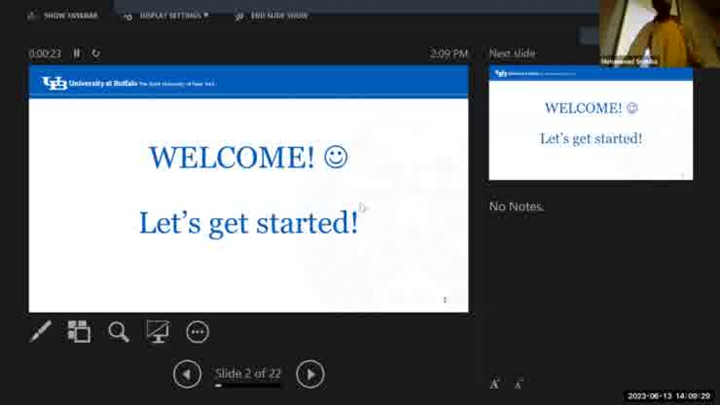Viewport: 720px width, 405px height.
Task: Expand the Display Settings dropdown
Action: pyautogui.click(x=170, y=16)
